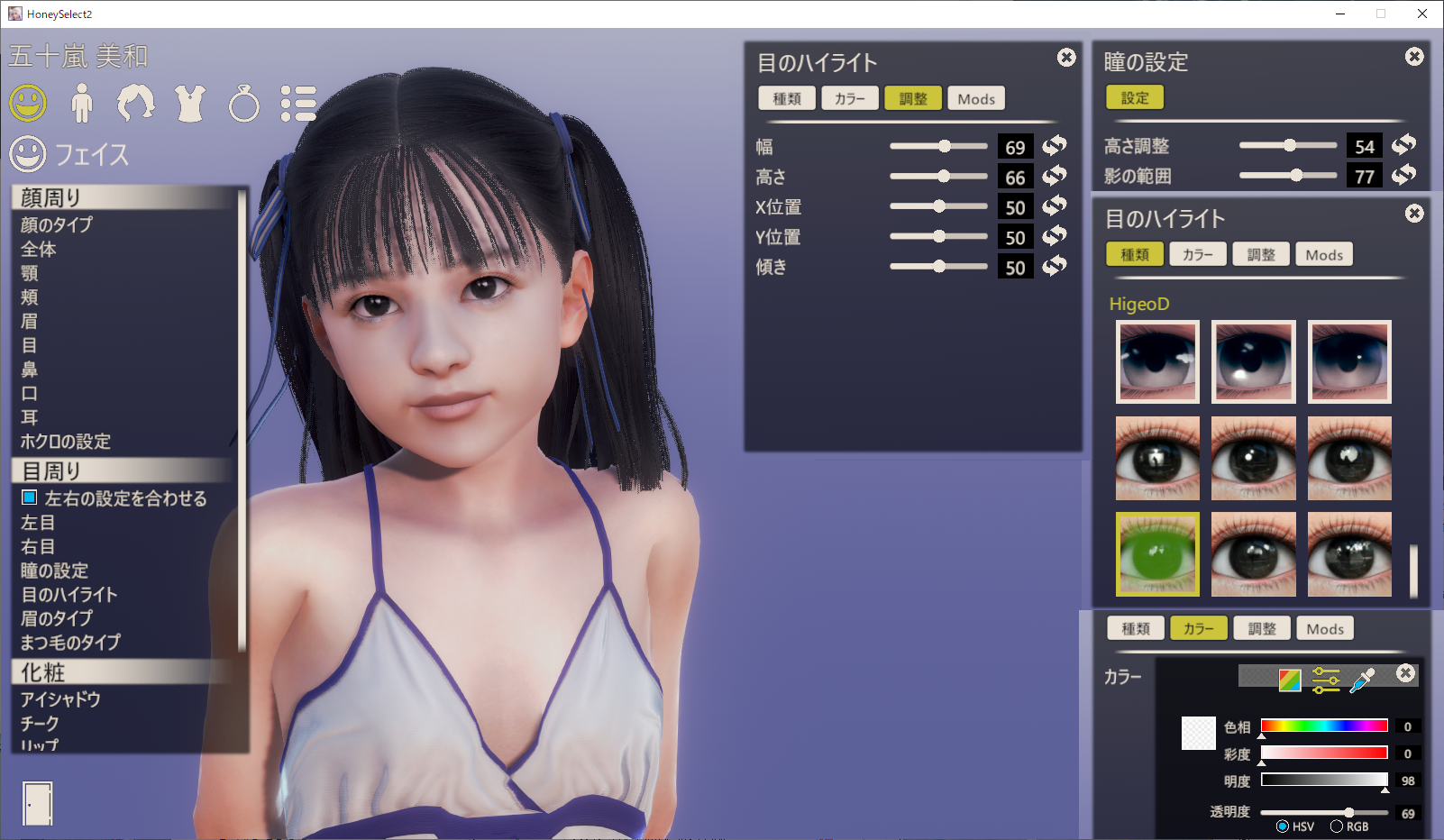This screenshot has width=1444, height=840.
Task: Reset the Y位置 value with its arrows icon
Action: click(x=1054, y=236)
